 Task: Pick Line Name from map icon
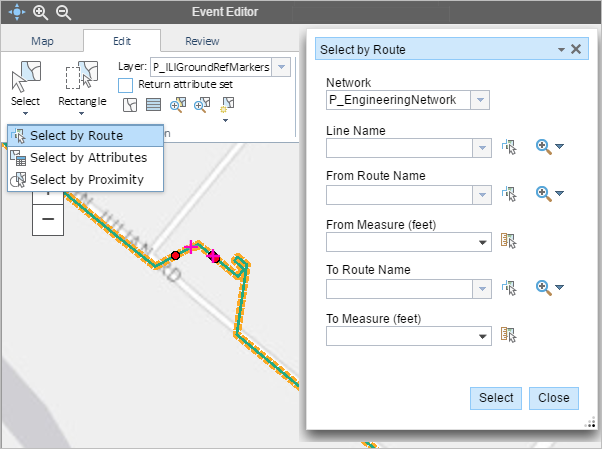510,147
